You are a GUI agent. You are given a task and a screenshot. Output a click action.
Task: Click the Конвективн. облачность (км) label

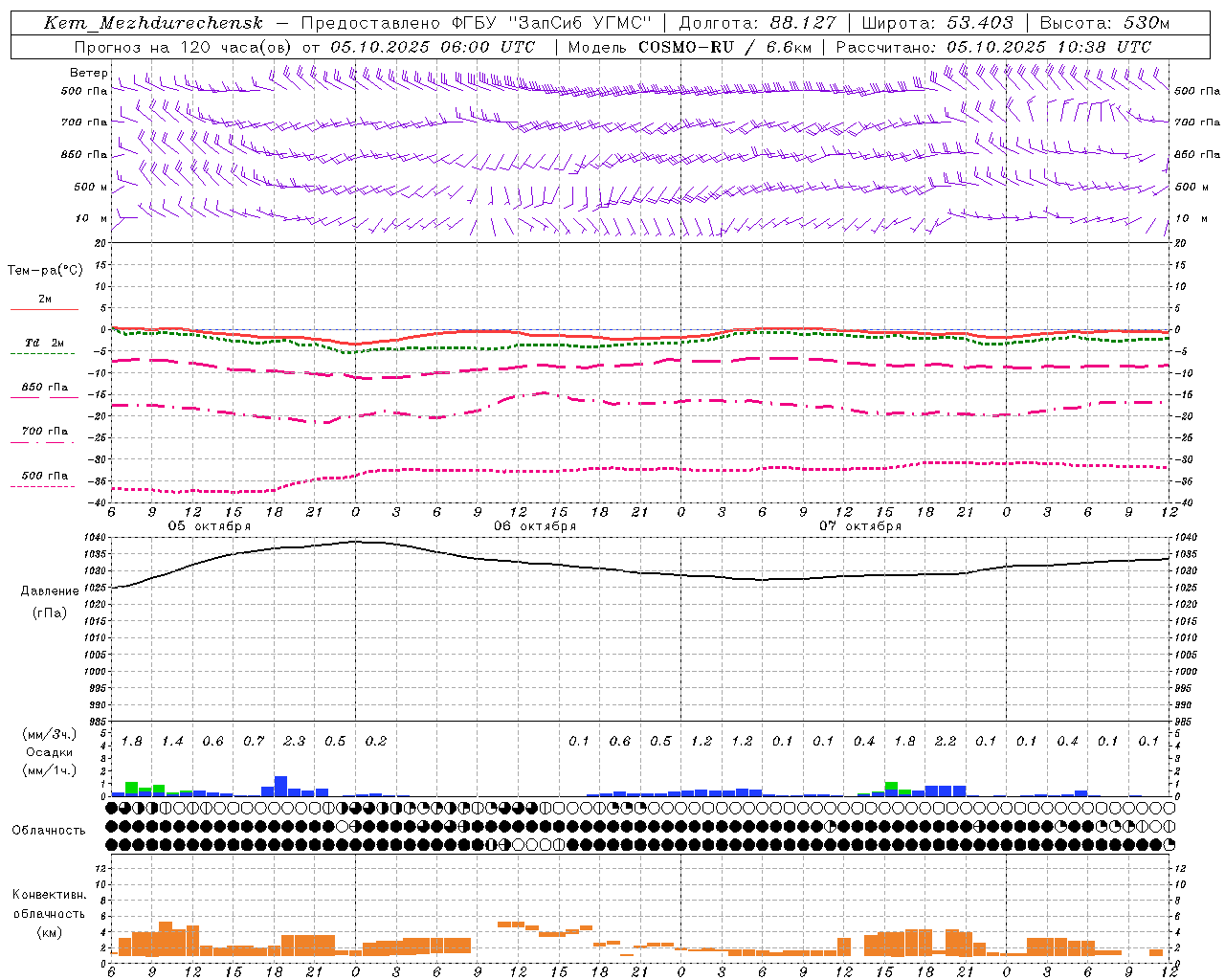tap(49, 913)
